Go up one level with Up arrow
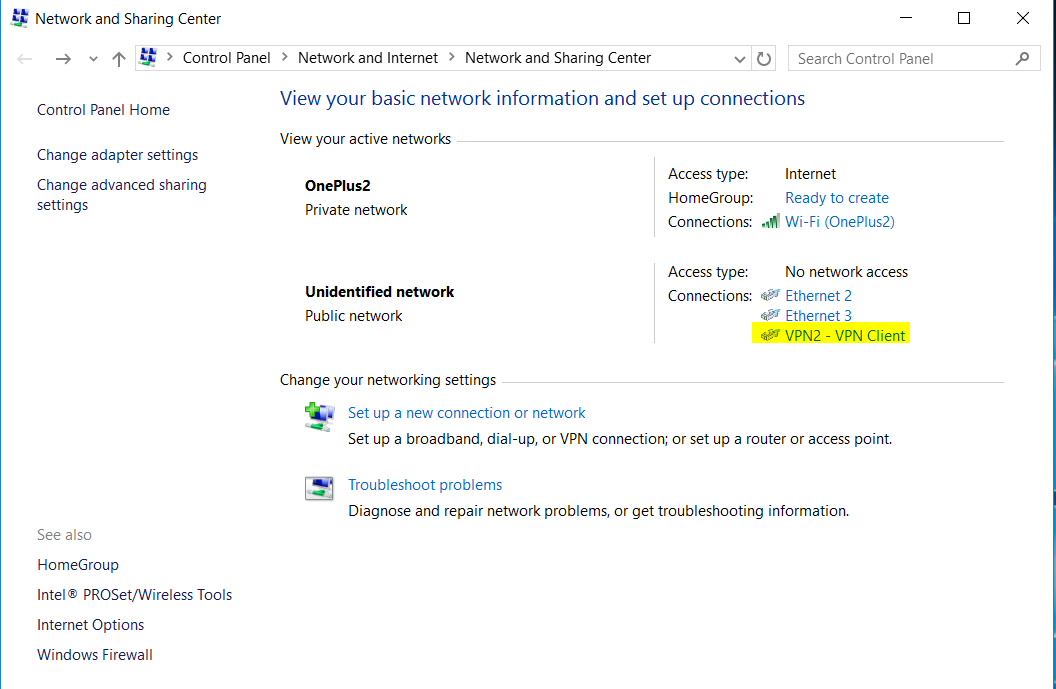Screen dimensions: 1056x689 [119, 59]
